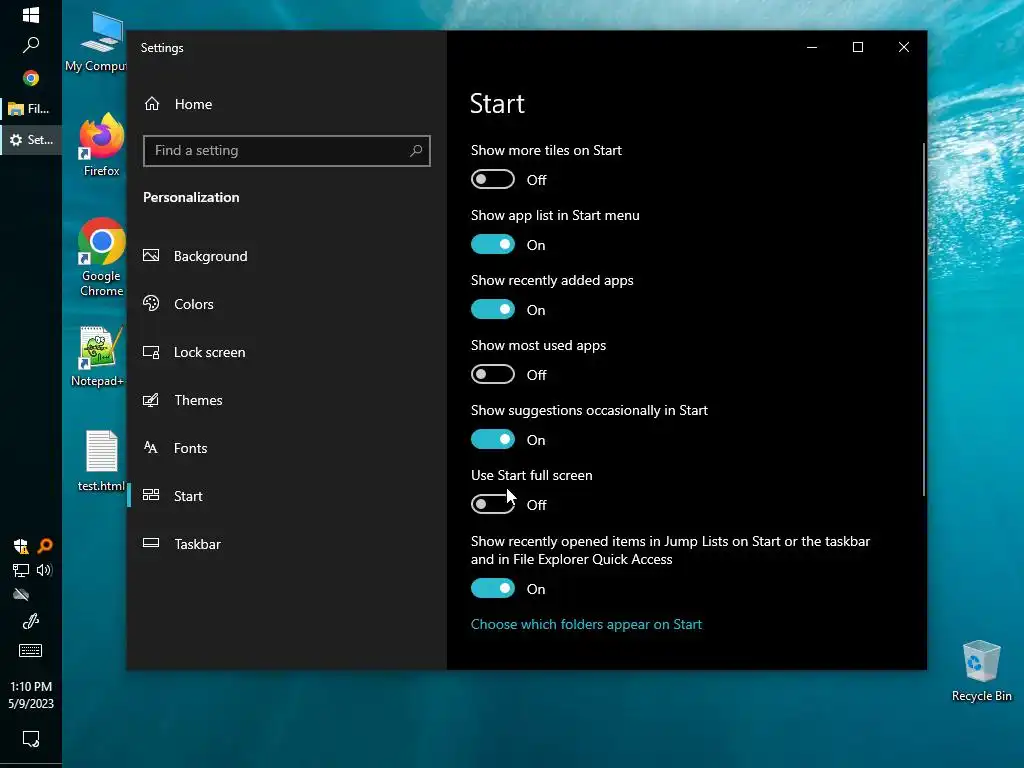1024x768 pixels.
Task: Enable Use Start full screen
Action: [493, 504]
